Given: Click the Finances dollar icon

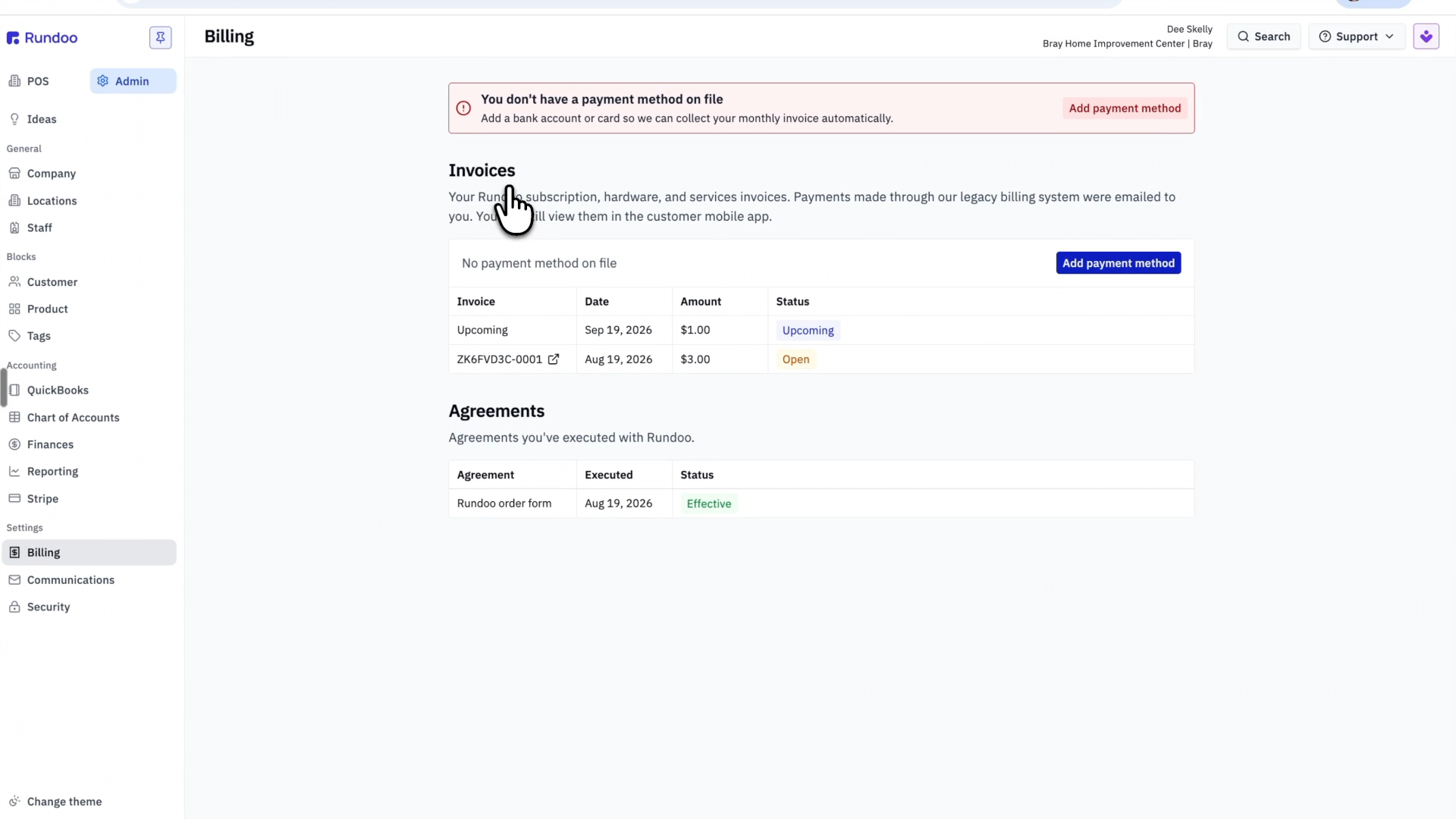Looking at the screenshot, I should [14, 444].
